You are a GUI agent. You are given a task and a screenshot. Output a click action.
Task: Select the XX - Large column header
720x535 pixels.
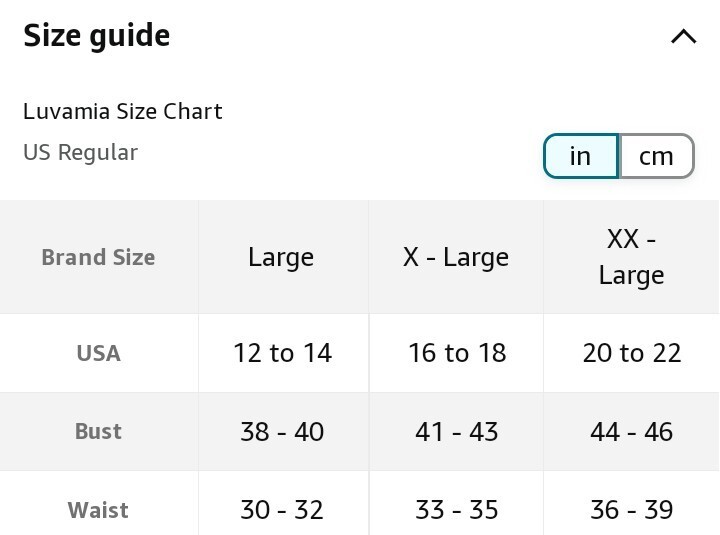[x=631, y=257]
